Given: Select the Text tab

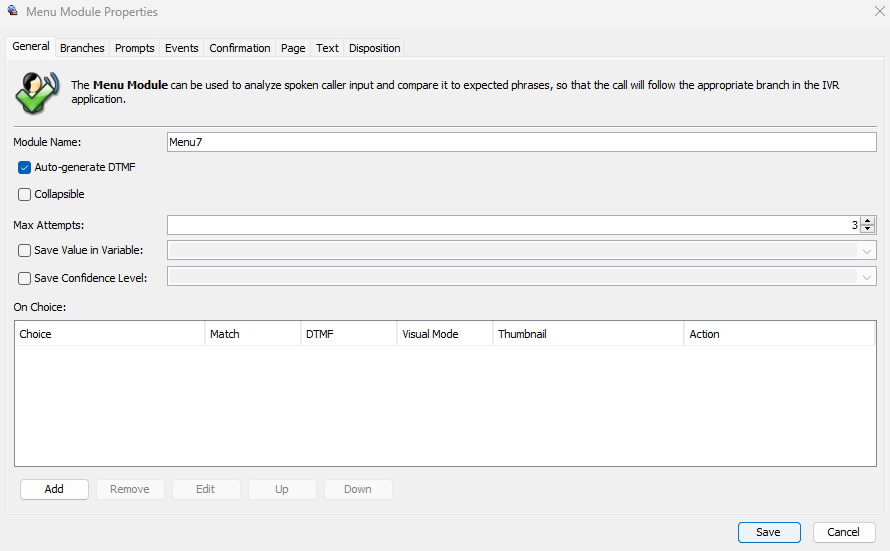Looking at the screenshot, I should coord(327,48).
